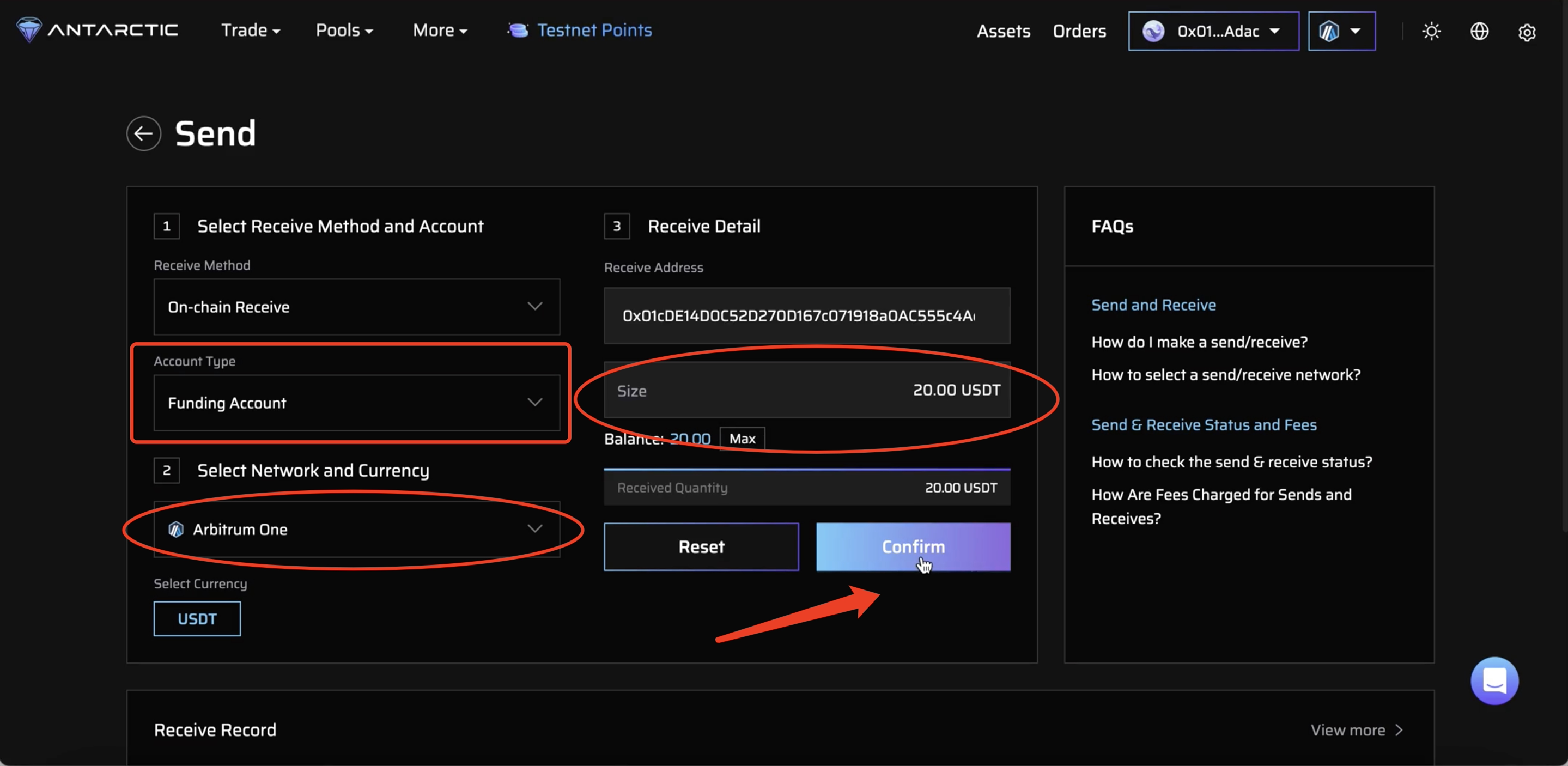The height and width of the screenshot is (766, 1568).
Task: Open the Trade menu
Action: pyautogui.click(x=250, y=31)
